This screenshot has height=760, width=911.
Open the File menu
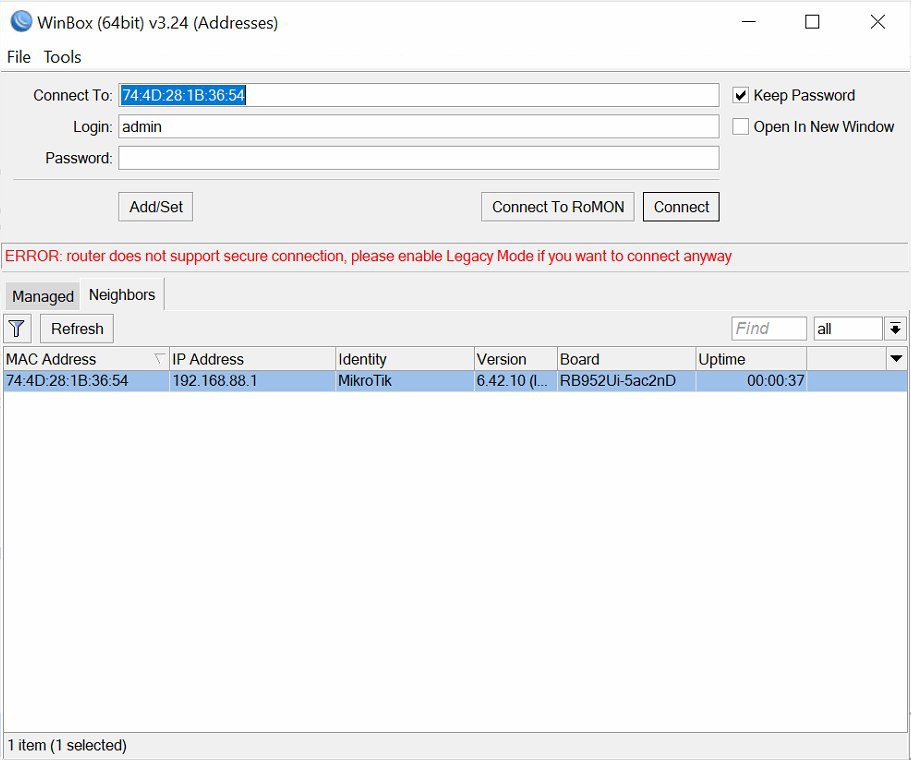point(19,57)
